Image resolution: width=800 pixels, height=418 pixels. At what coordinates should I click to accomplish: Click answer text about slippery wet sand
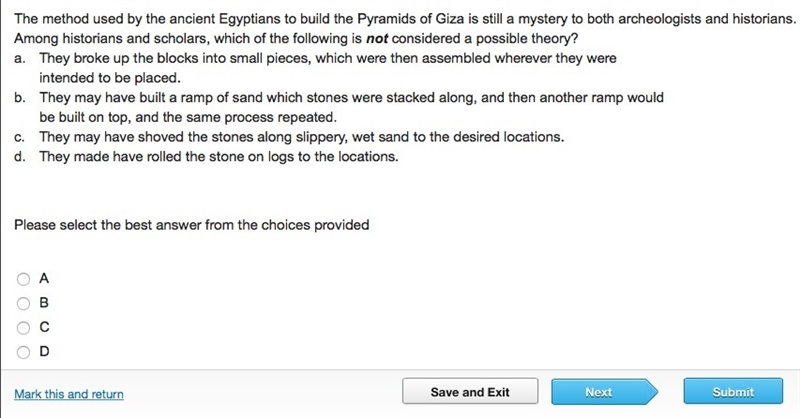302,137
